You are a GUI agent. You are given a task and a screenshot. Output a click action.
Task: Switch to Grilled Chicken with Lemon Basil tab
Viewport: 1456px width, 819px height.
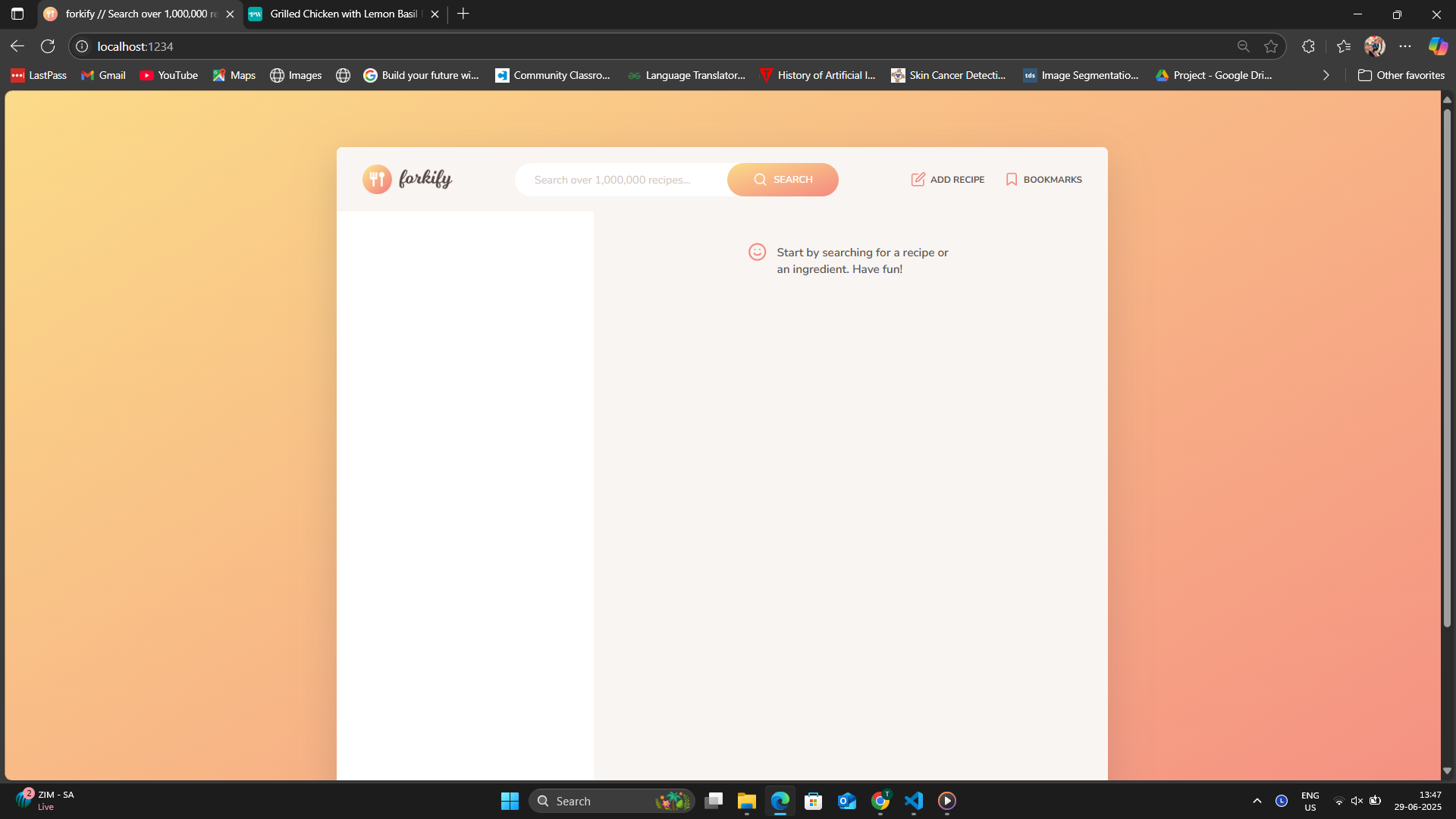coord(343,14)
